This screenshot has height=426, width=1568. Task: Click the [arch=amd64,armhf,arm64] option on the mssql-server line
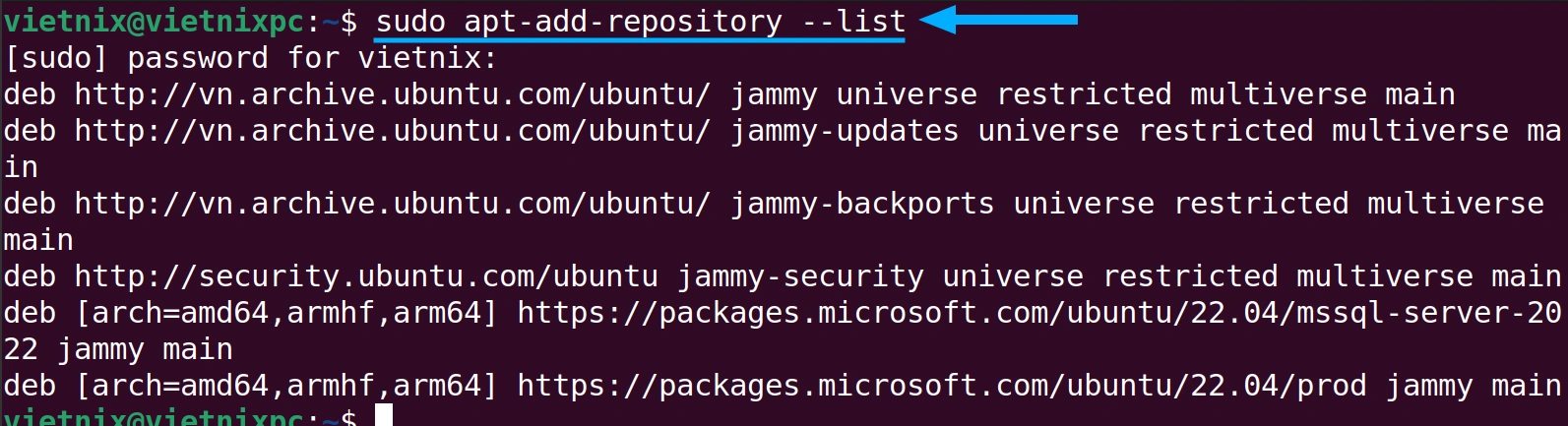tap(286, 313)
